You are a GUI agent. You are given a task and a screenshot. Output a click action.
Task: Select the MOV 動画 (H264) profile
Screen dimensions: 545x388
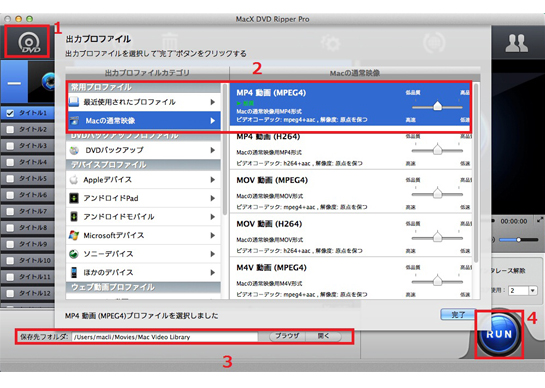[x=350, y=235]
